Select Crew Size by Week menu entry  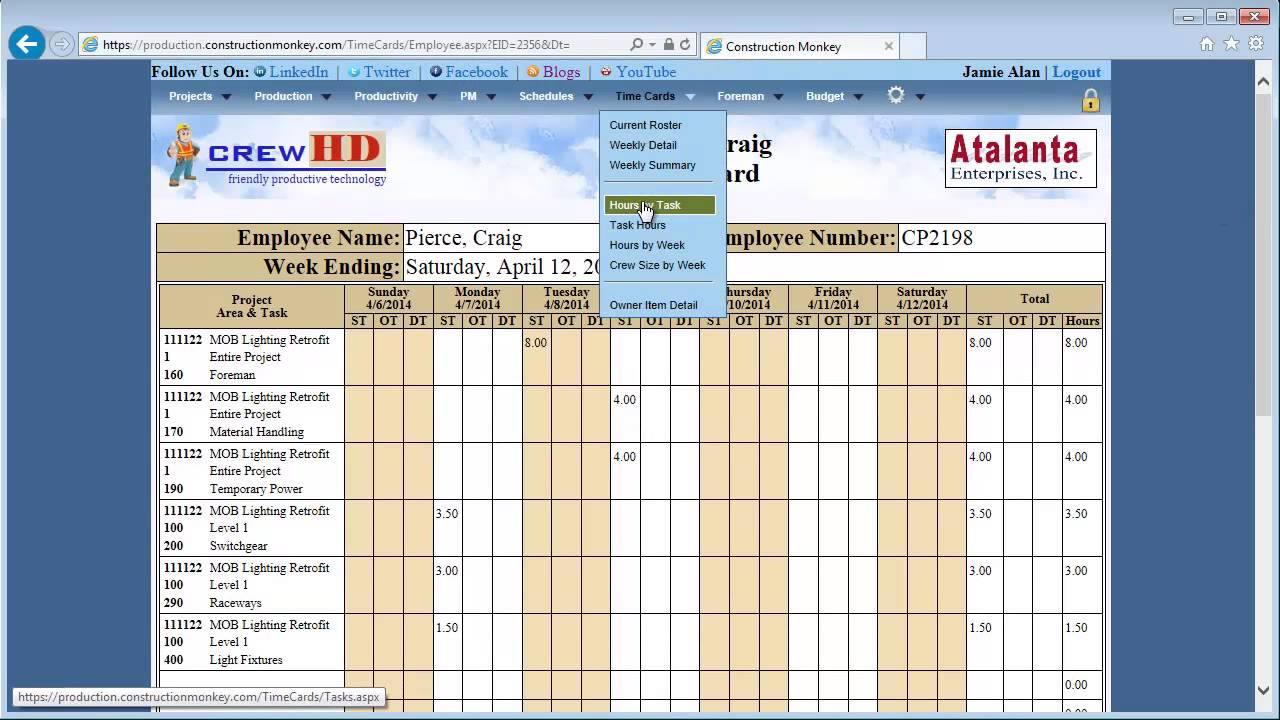(660, 265)
